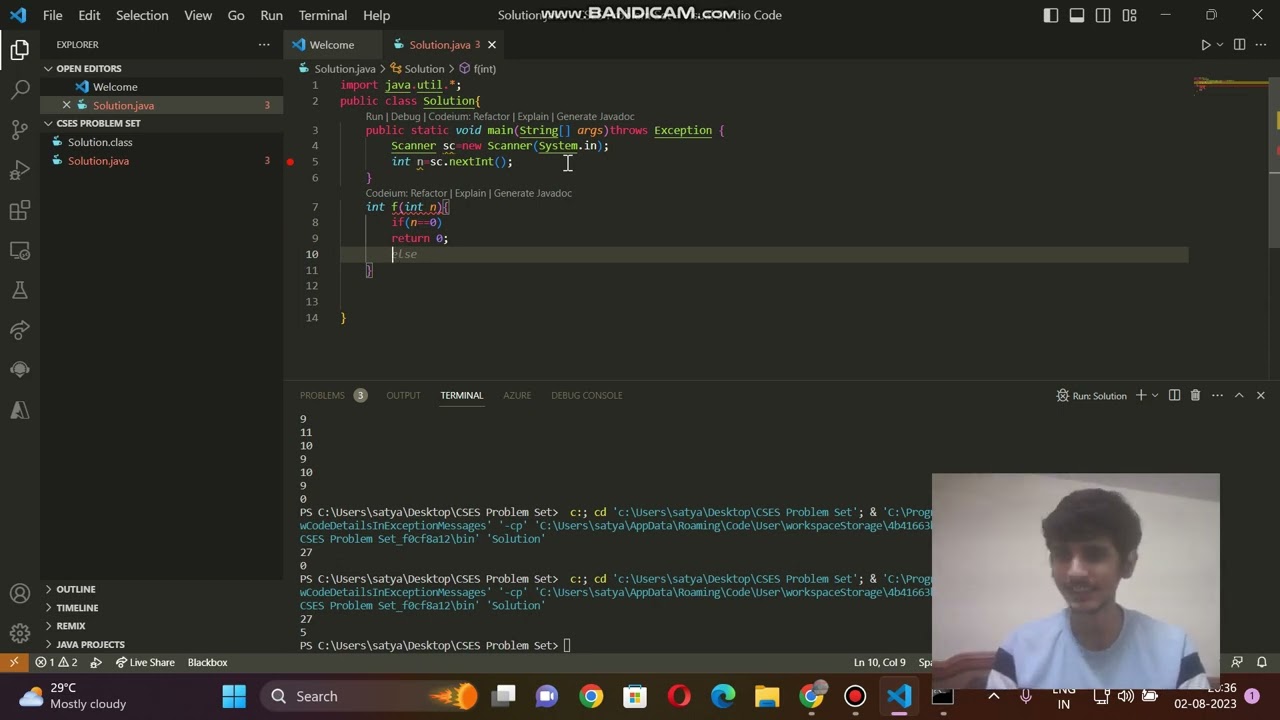Viewport: 1280px width, 720px height.
Task: Toggle Primary Side Bar visibility
Action: click(x=1051, y=15)
